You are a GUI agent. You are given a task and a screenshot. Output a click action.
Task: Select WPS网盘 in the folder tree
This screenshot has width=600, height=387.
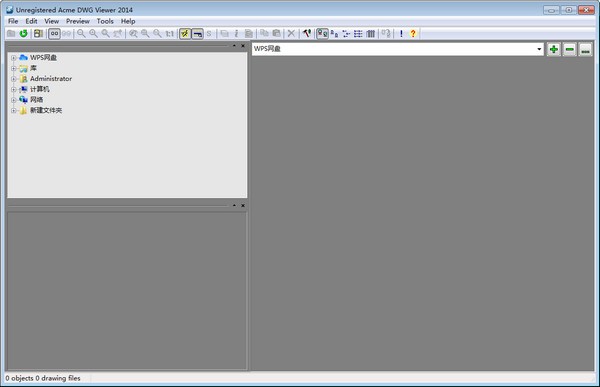[x=43, y=58]
